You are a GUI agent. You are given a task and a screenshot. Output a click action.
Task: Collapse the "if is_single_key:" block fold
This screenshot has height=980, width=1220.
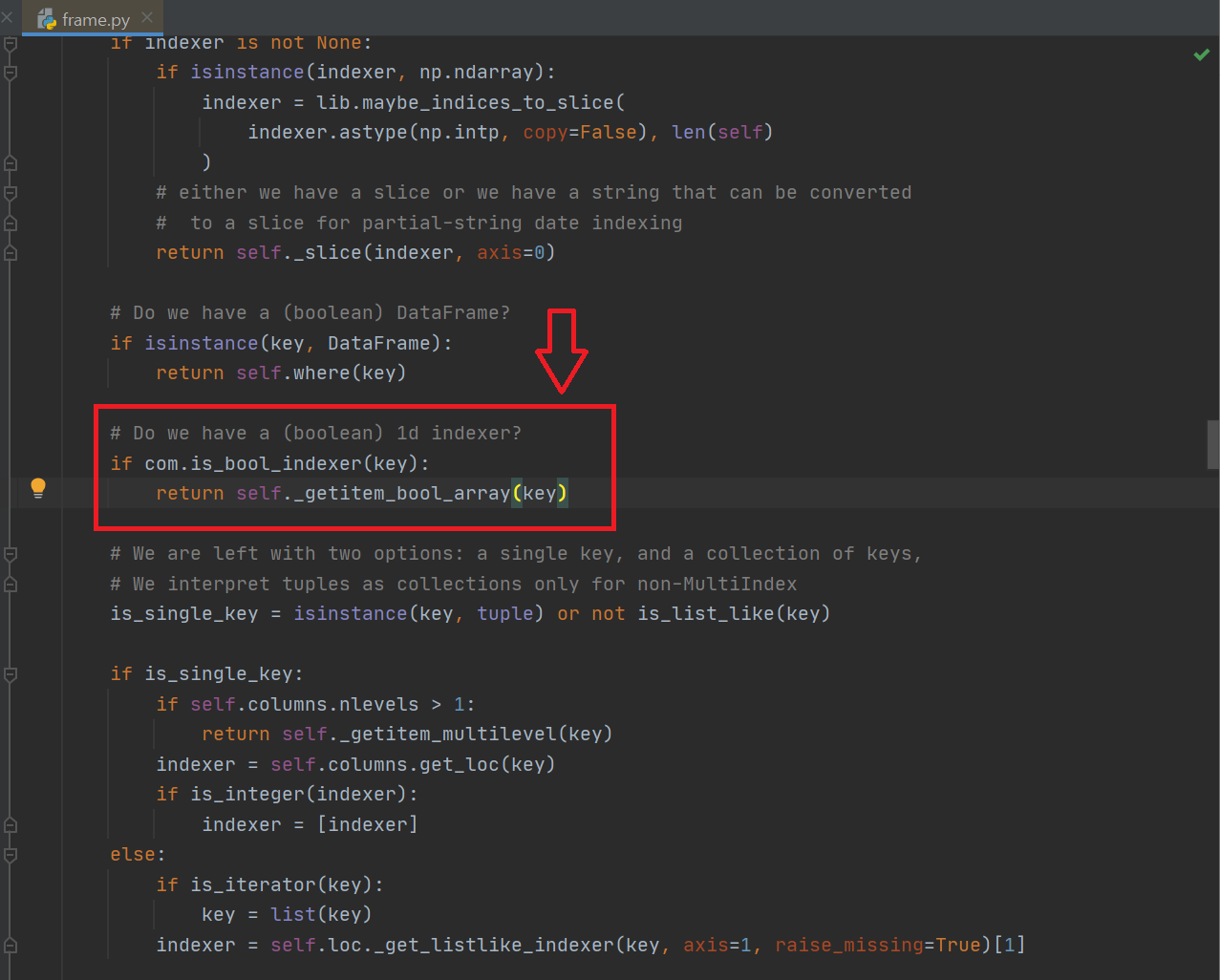[x=10, y=673]
